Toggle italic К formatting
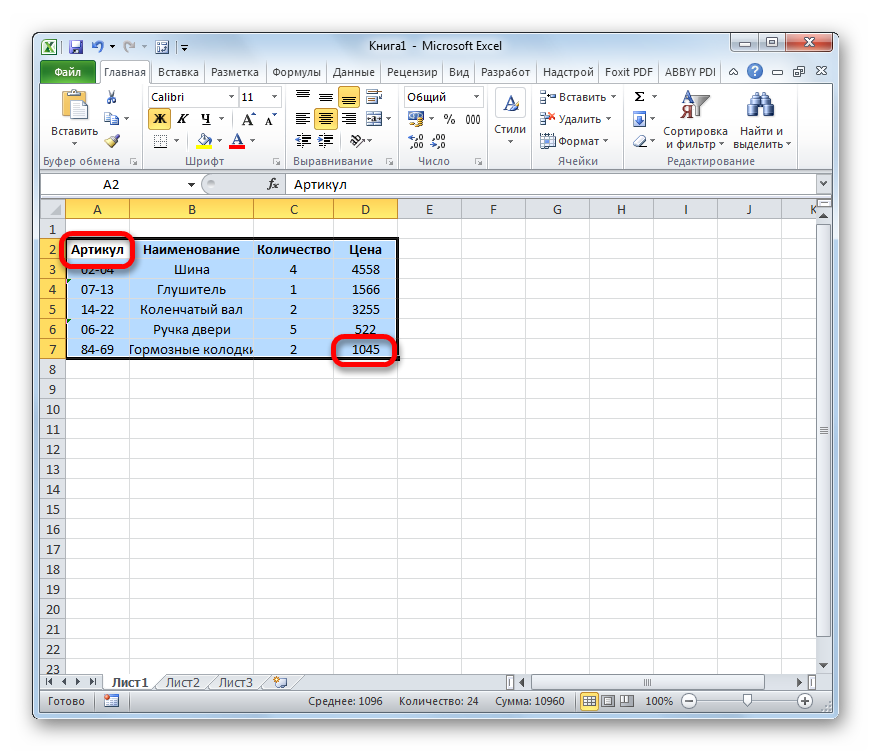The width and height of the screenshot is (872, 752). pyautogui.click(x=180, y=119)
